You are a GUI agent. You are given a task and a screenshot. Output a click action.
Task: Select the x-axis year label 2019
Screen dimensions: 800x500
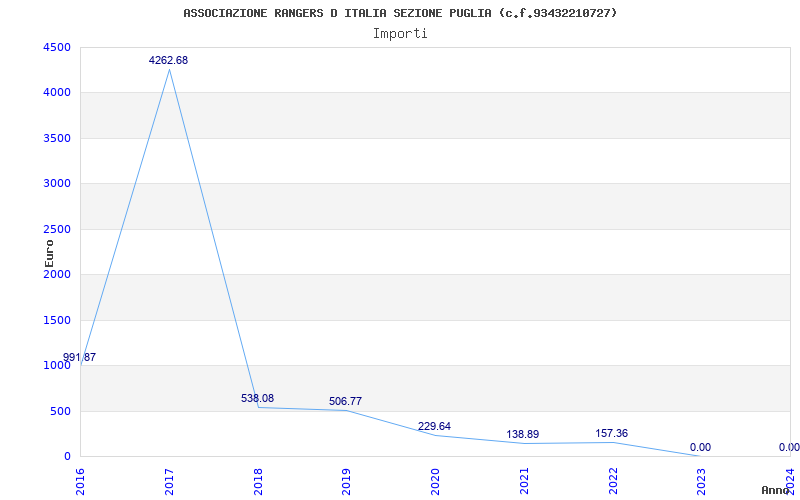point(346,480)
